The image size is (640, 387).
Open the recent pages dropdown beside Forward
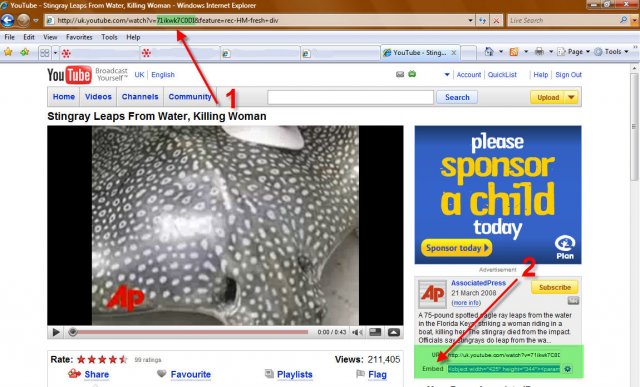coord(36,20)
